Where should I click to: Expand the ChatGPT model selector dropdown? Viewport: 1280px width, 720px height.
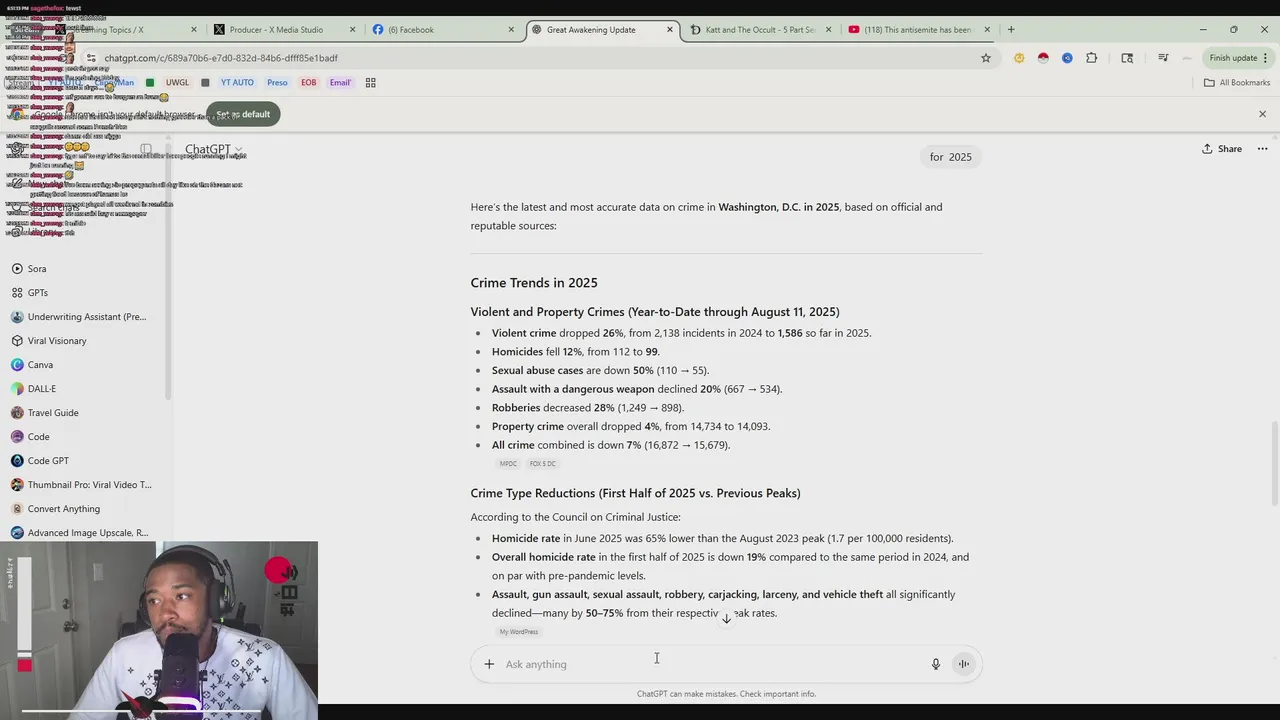(214, 149)
